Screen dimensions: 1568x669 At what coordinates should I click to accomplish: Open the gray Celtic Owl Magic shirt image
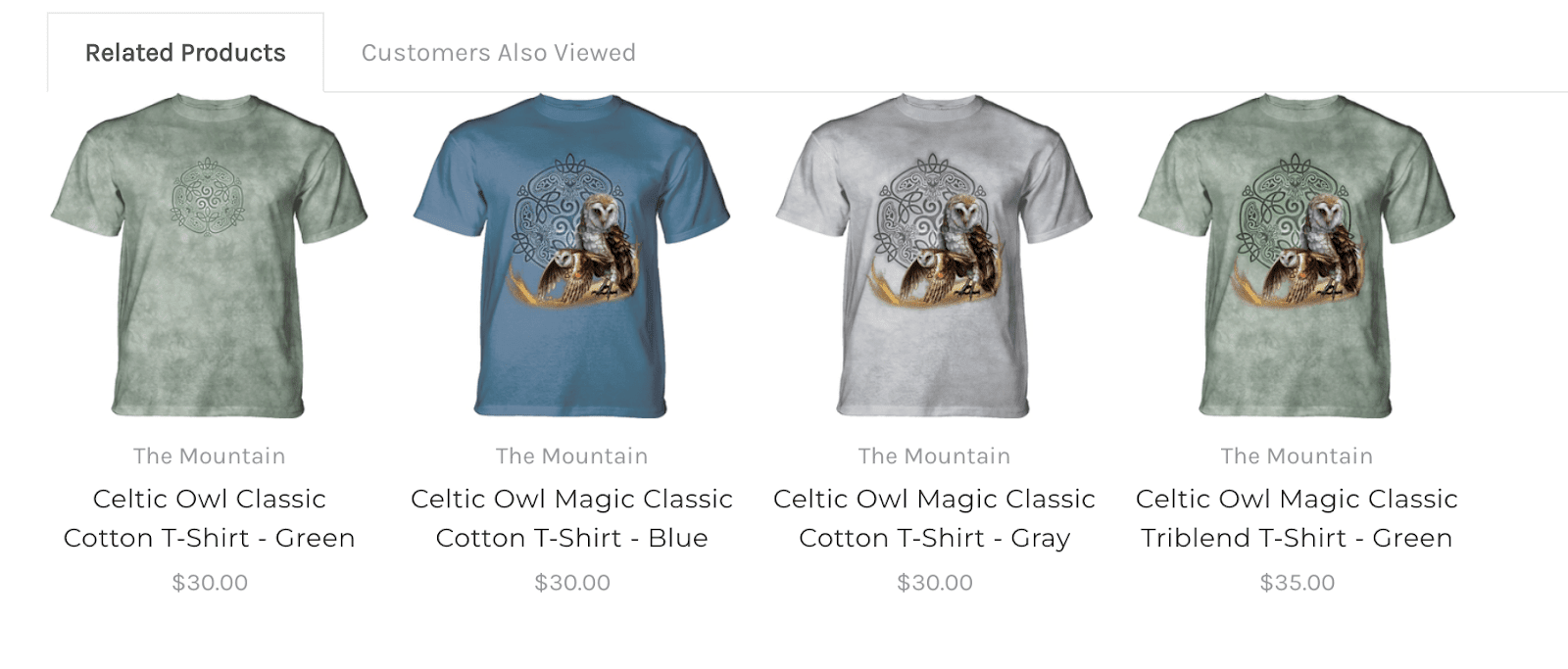point(935,257)
